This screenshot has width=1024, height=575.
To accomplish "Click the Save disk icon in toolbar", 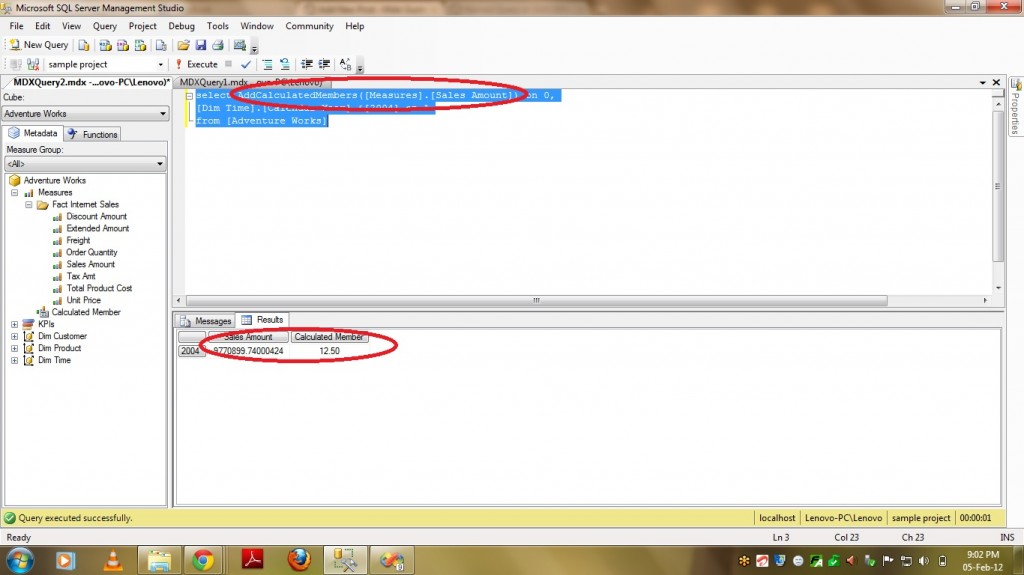I will click(200, 45).
